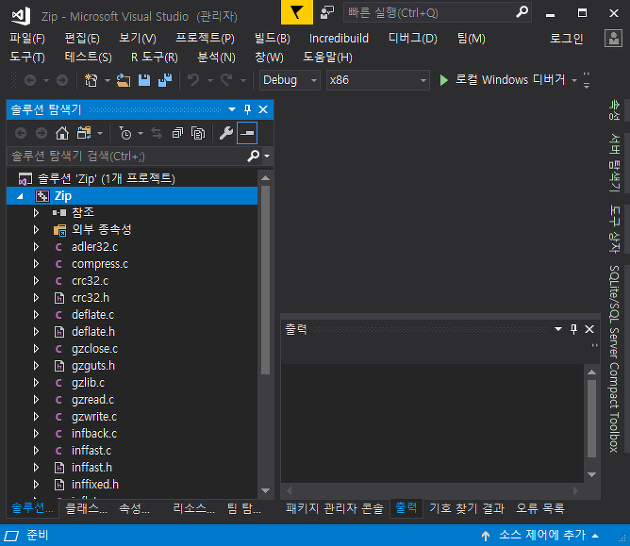Click Sync with Active Document icon
This screenshot has width=630, height=546.
(156, 133)
